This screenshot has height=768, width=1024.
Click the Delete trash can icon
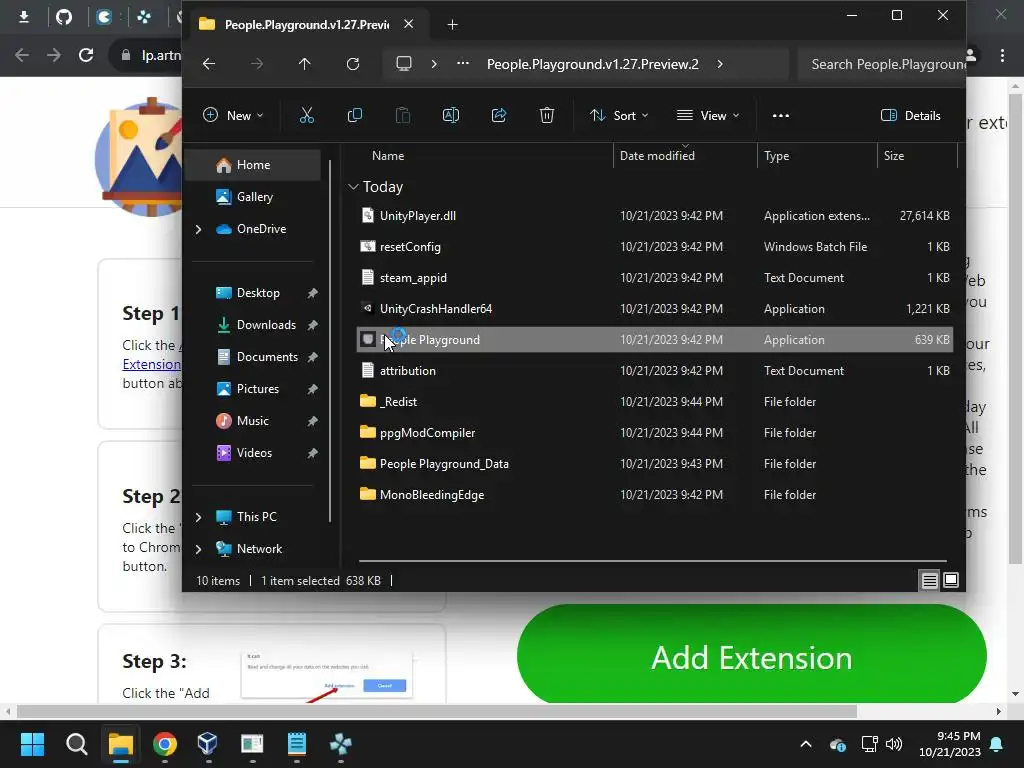pyautogui.click(x=547, y=116)
